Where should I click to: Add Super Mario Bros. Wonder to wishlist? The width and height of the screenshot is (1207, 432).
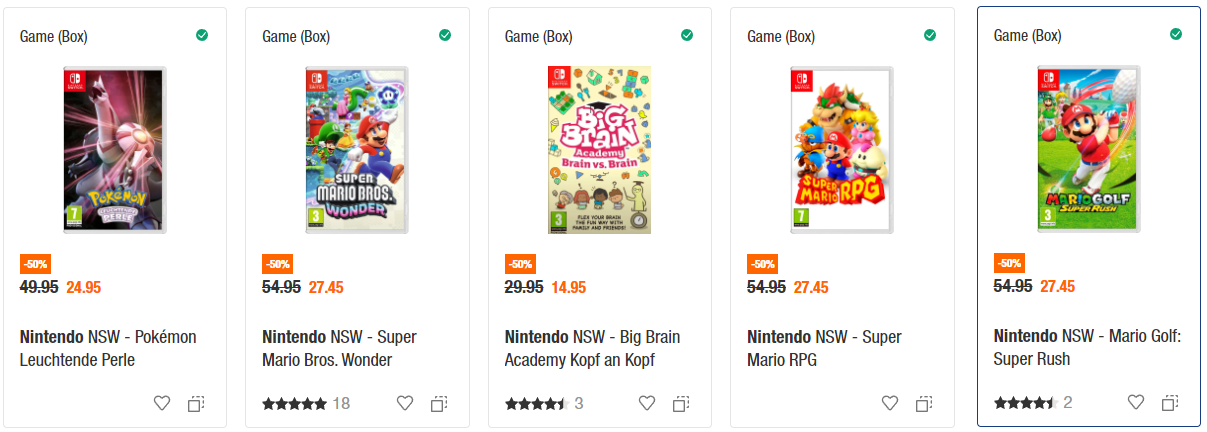click(x=405, y=404)
